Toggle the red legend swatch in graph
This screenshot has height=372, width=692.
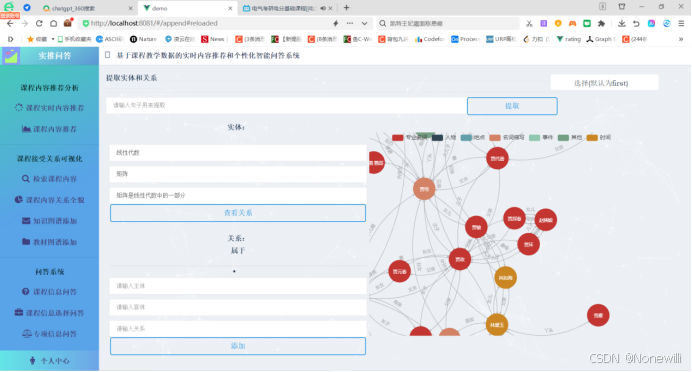(x=398, y=138)
